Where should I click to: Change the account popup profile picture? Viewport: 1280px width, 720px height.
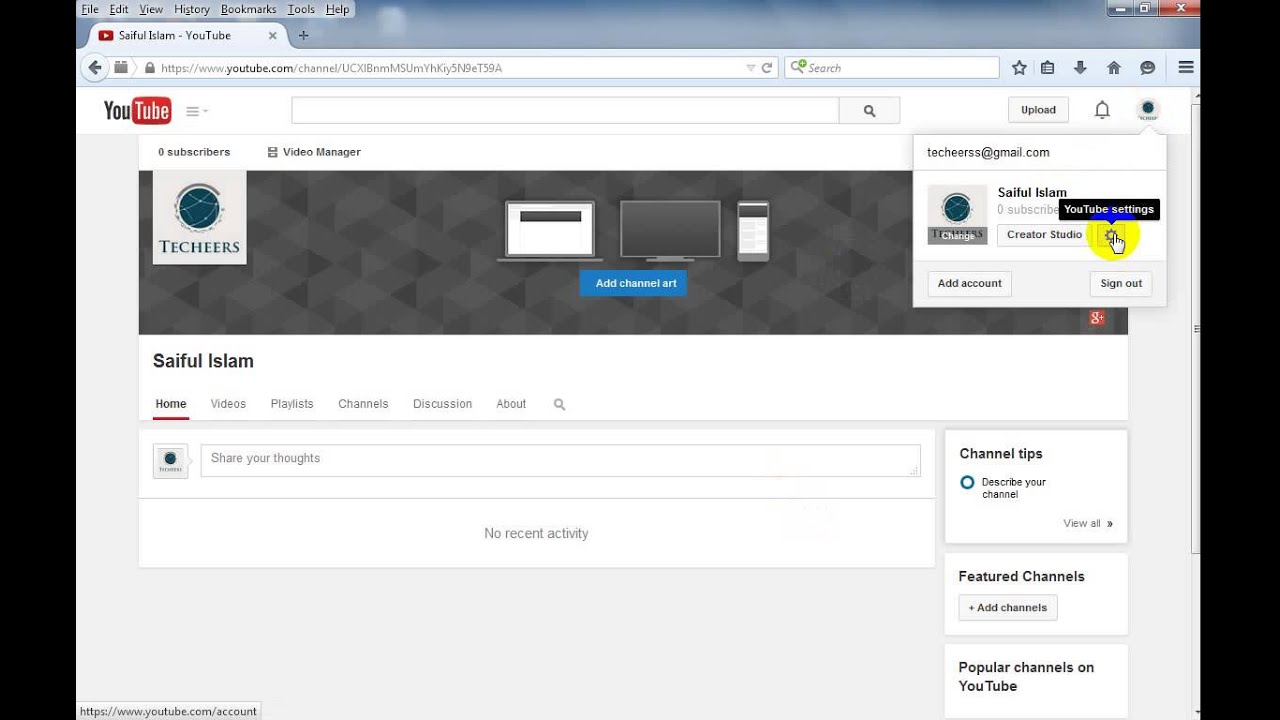click(x=957, y=236)
